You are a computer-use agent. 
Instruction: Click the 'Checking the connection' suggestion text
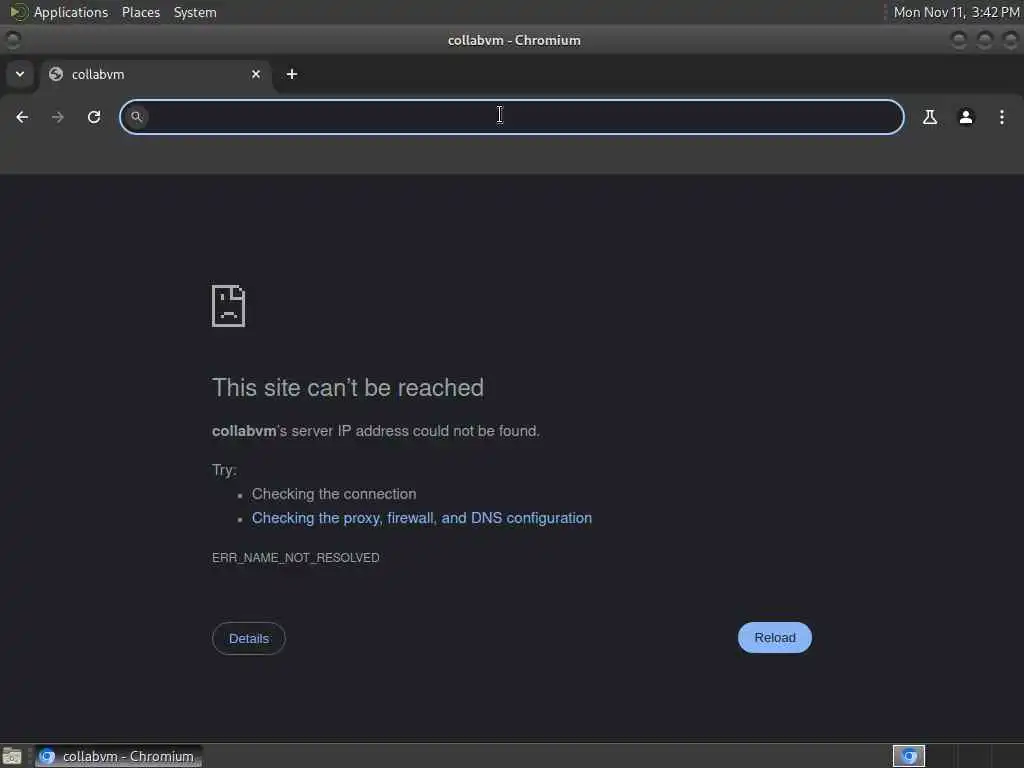pos(334,494)
